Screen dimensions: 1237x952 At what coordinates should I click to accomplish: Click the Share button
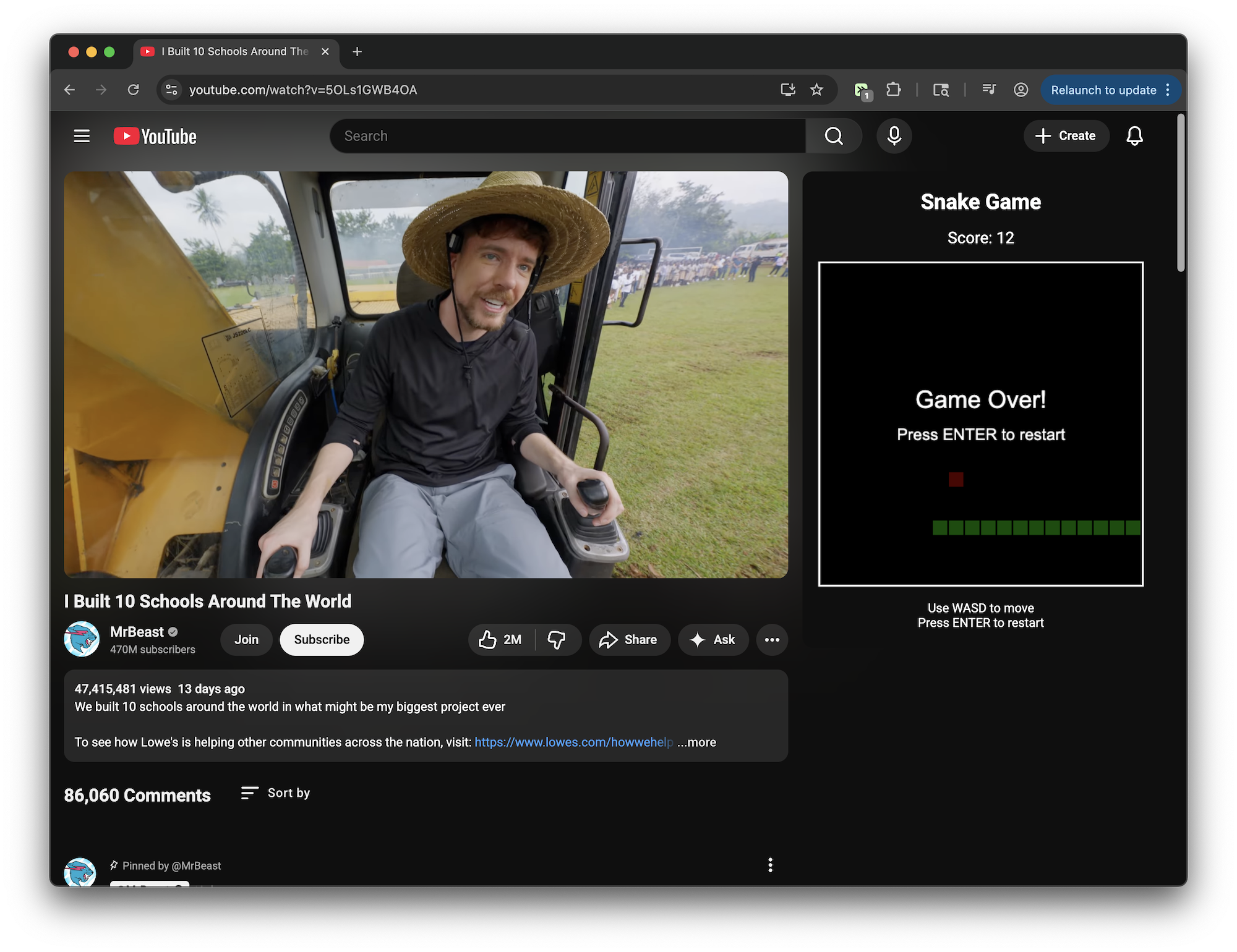[x=629, y=640]
